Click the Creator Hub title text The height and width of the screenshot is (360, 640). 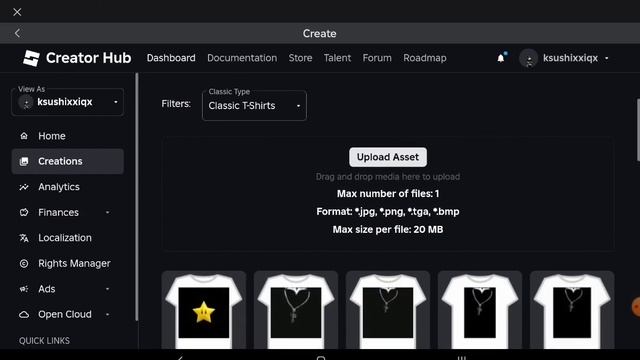(x=89, y=58)
